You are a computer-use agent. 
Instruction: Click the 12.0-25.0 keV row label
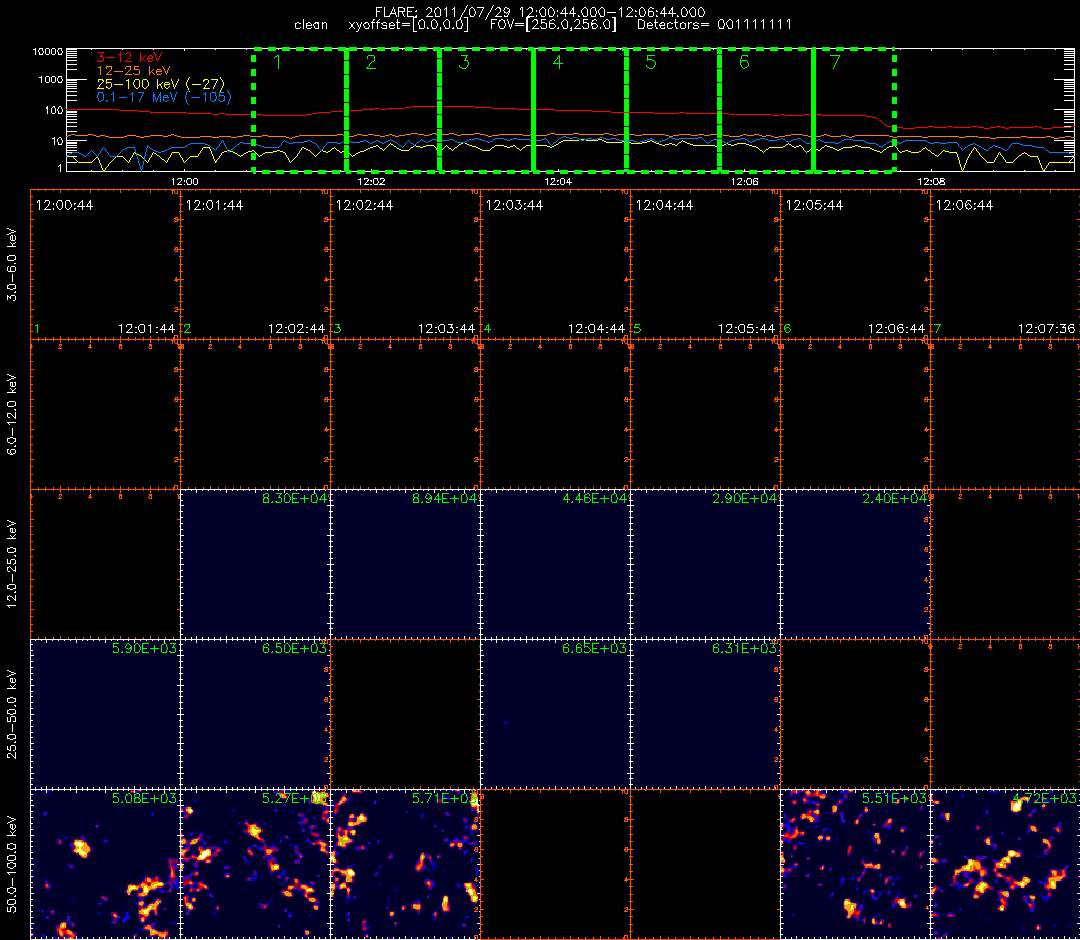pyautogui.click(x=12, y=564)
